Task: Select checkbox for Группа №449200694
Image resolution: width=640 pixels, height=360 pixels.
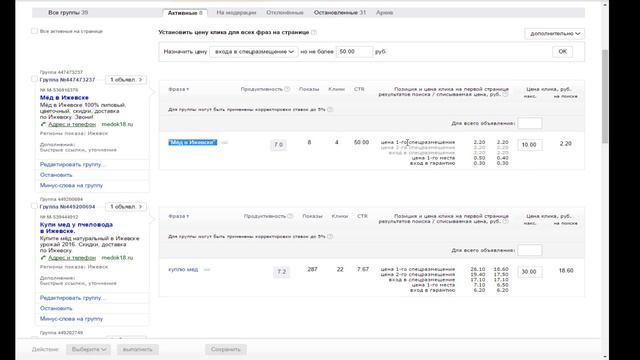Action: 34,206
